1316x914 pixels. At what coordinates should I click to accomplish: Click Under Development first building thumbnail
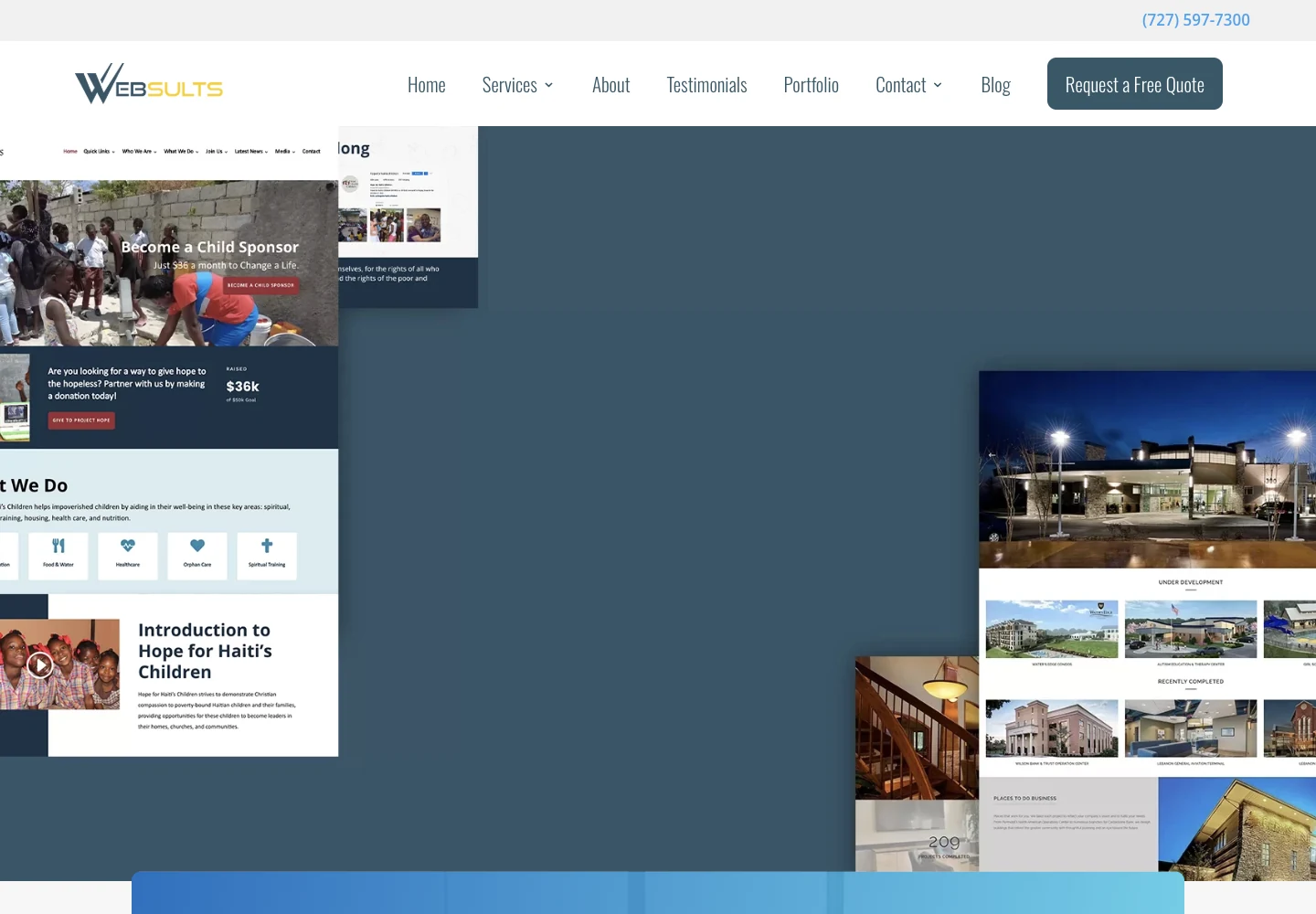pyautogui.click(x=1052, y=629)
